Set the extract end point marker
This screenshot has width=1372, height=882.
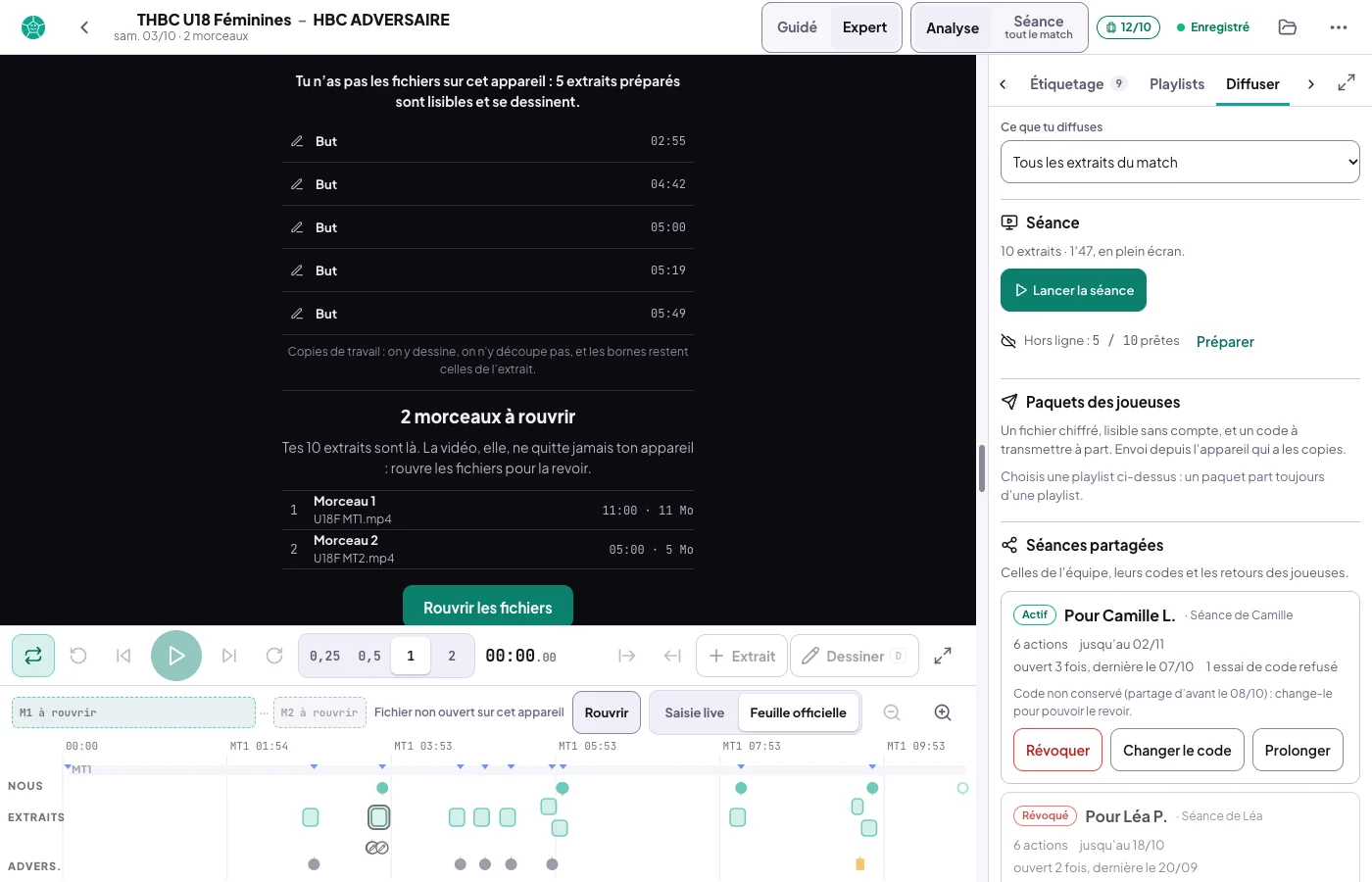pyautogui.click(x=672, y=656)
